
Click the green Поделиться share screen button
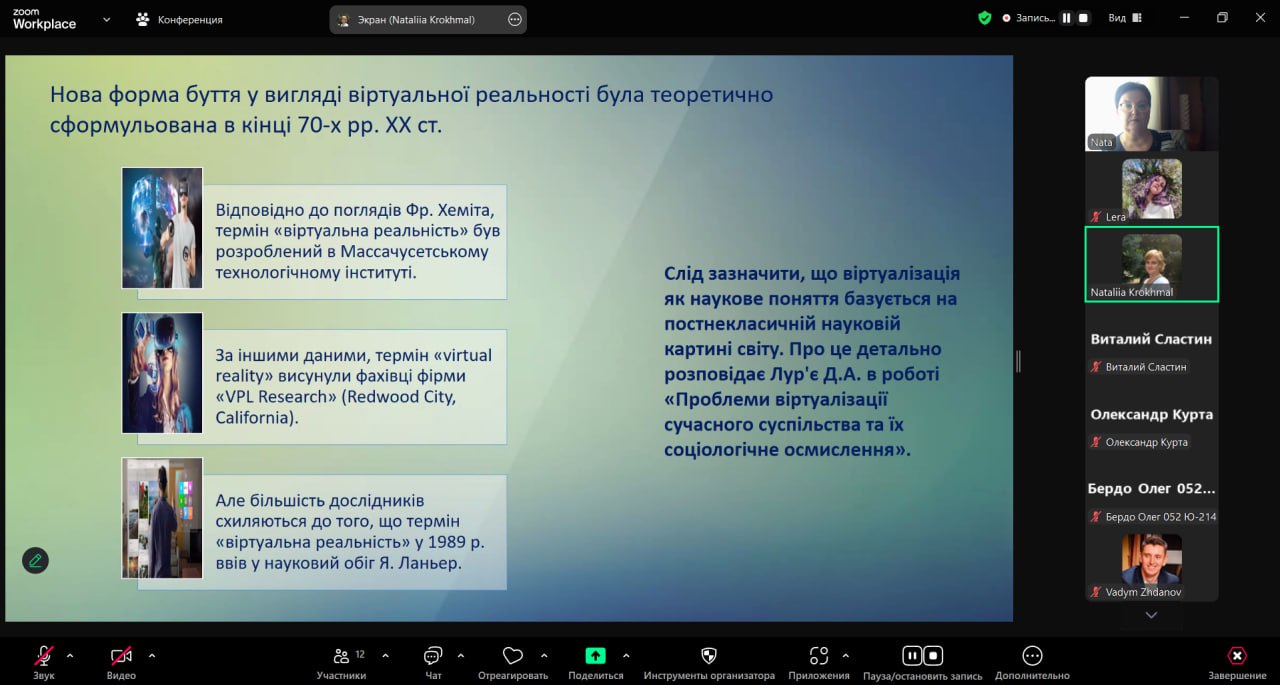(595, 656)
